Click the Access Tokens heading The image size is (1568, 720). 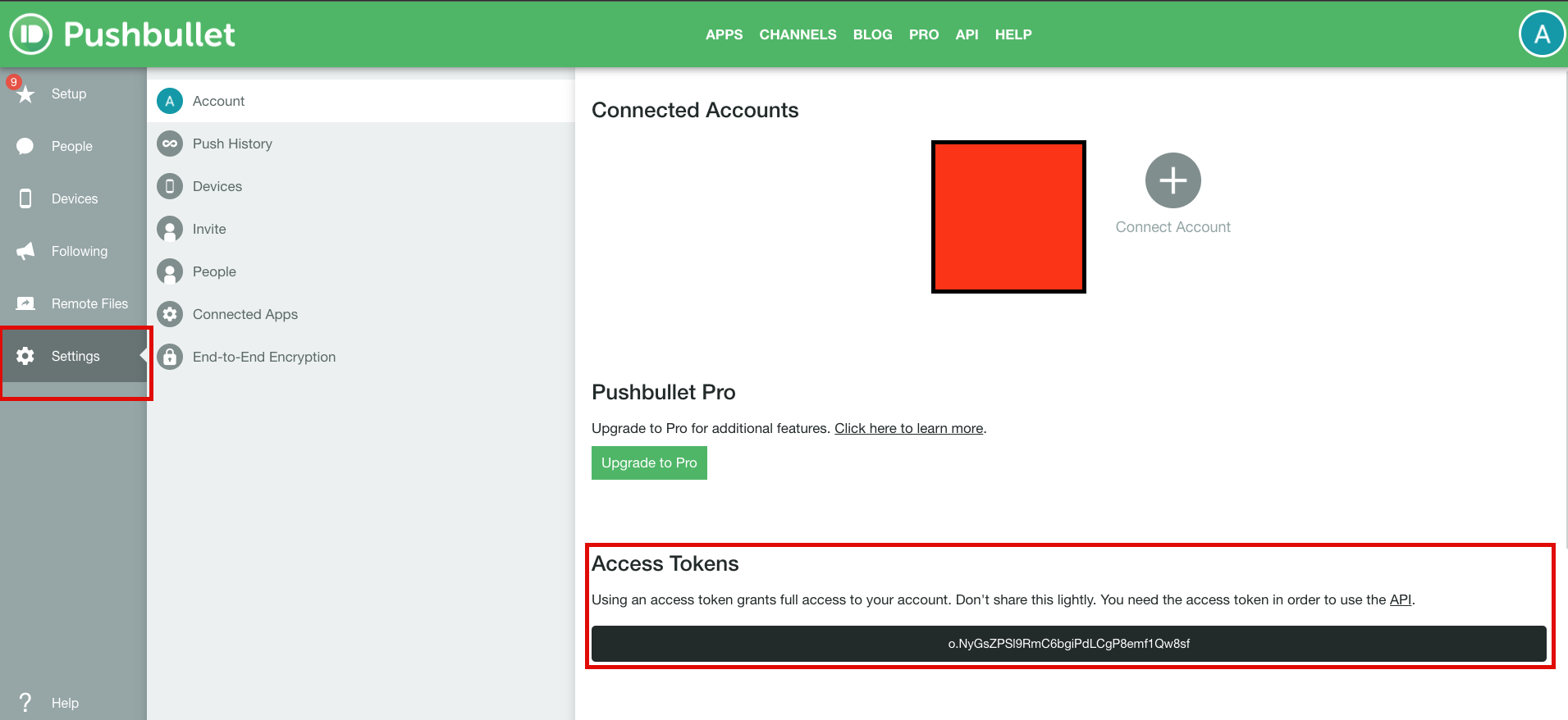pyautogui.click(x=665, y=563)
